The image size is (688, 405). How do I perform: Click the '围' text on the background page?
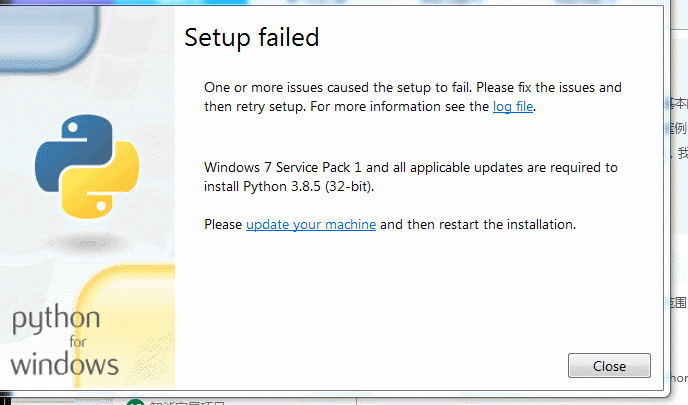681,302
